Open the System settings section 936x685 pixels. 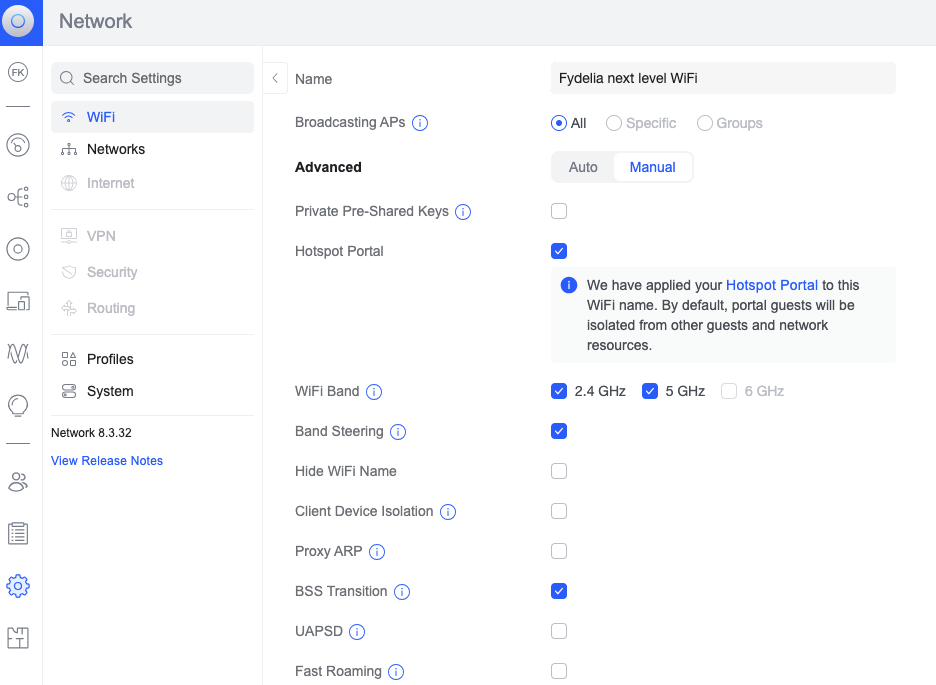tap(152, 391)
